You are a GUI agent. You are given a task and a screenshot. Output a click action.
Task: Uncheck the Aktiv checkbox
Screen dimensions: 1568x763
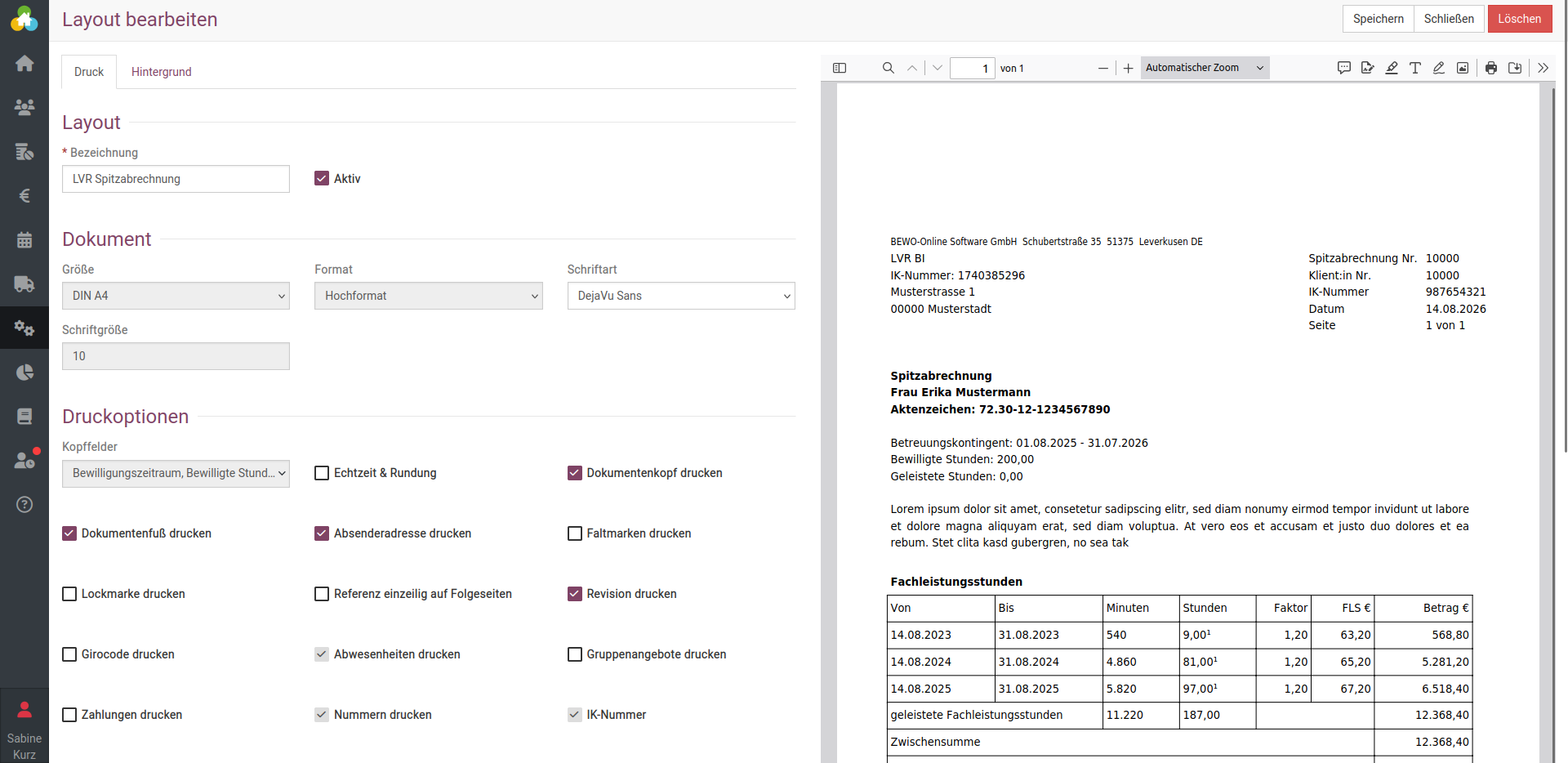pos(322,178)
